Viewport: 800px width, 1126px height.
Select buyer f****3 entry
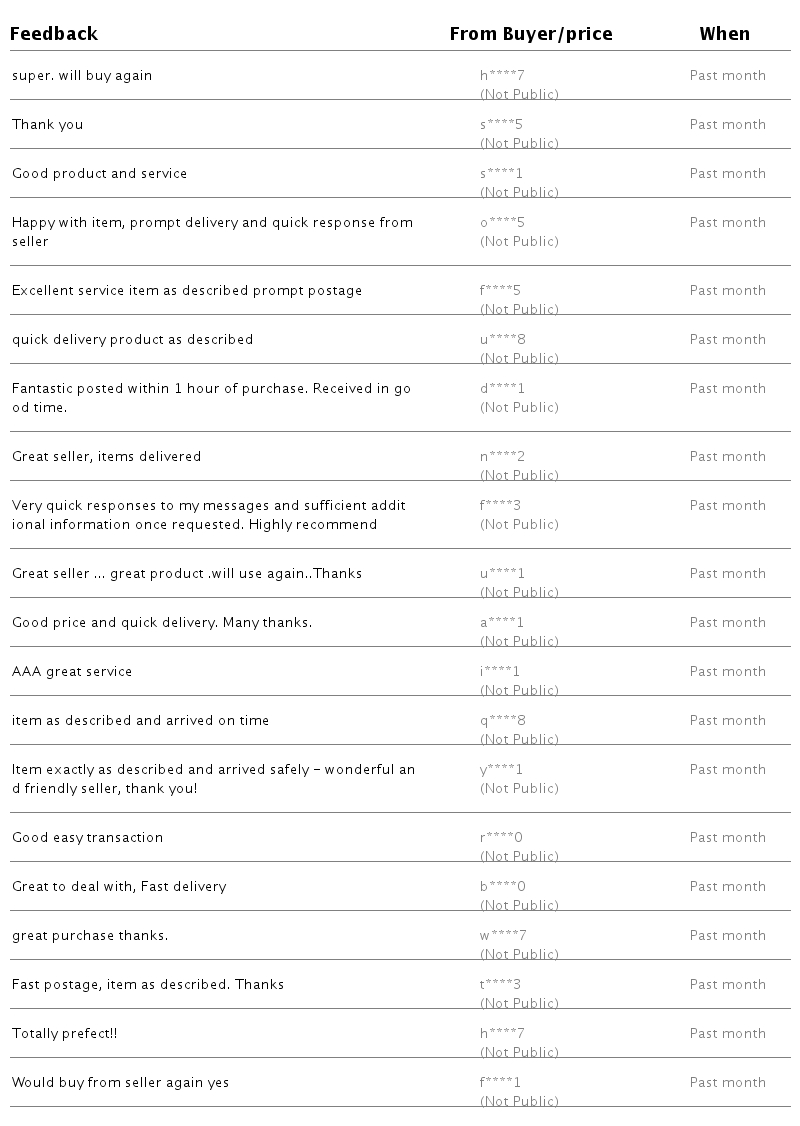pyautogui.click(x=500, y=506)
